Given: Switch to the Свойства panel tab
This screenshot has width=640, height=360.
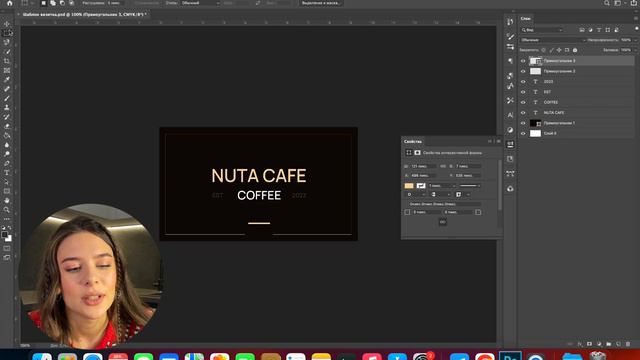Looking at the screenshot, I should [413, 142].
